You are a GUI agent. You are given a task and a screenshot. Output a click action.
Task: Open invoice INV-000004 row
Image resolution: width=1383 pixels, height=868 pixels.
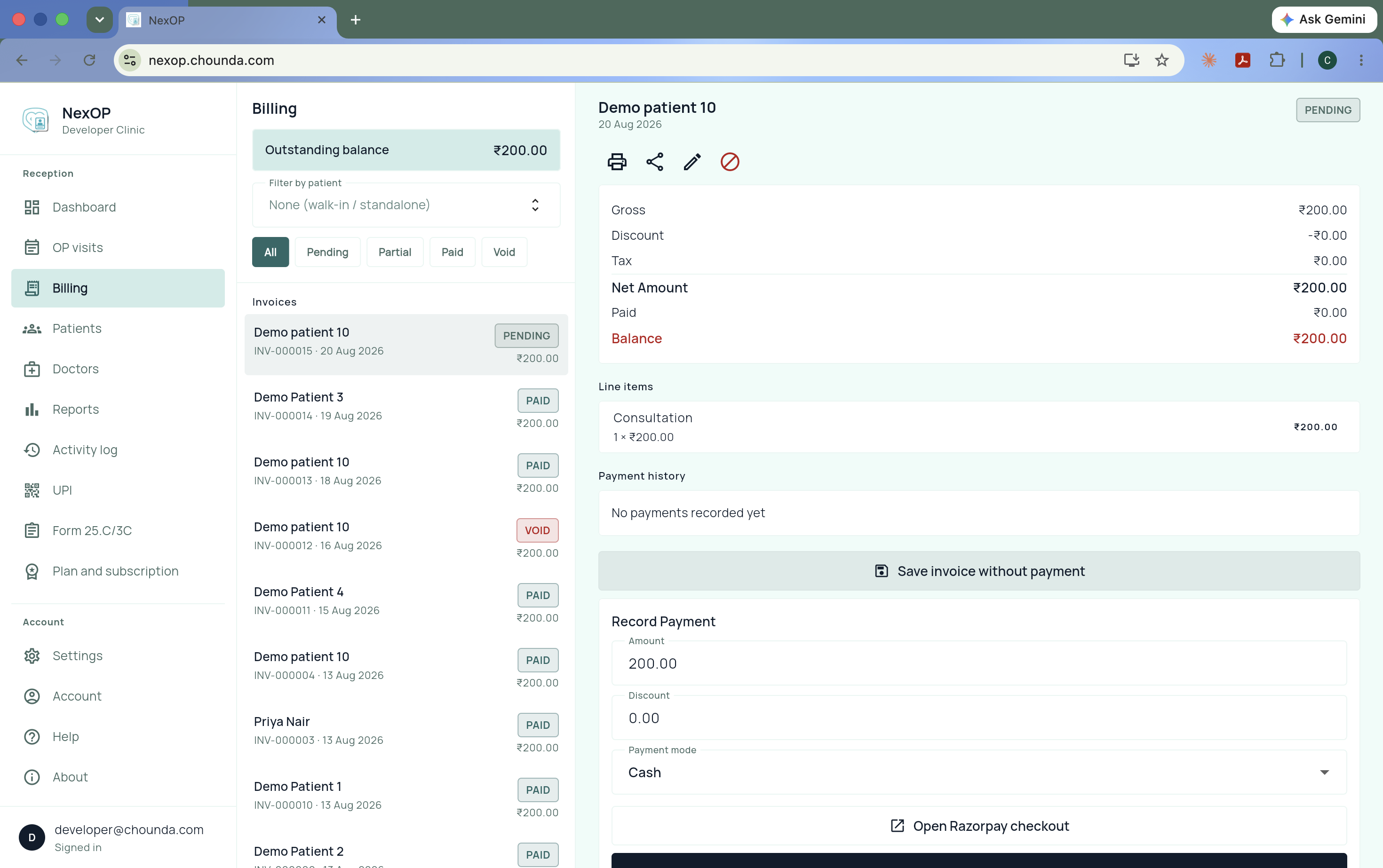pos(406,669)
